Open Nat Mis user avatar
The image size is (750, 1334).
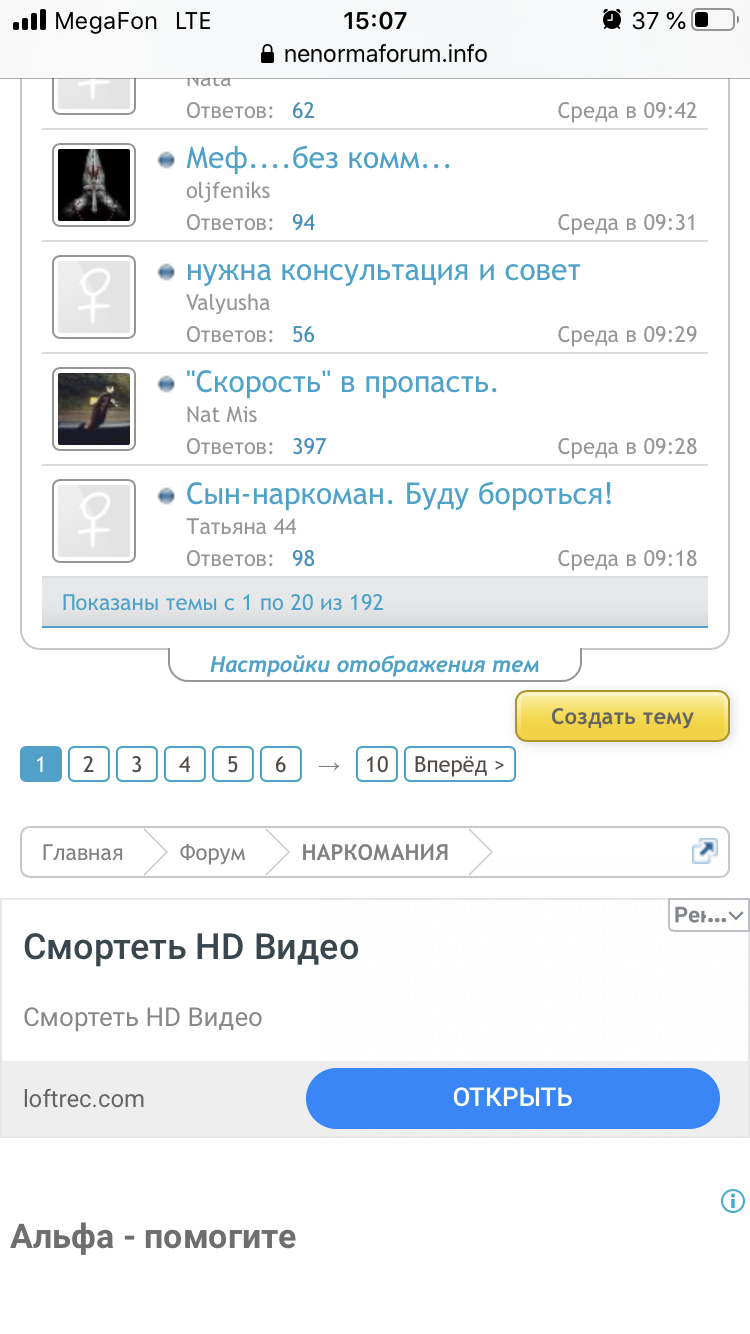coord(93,409)
